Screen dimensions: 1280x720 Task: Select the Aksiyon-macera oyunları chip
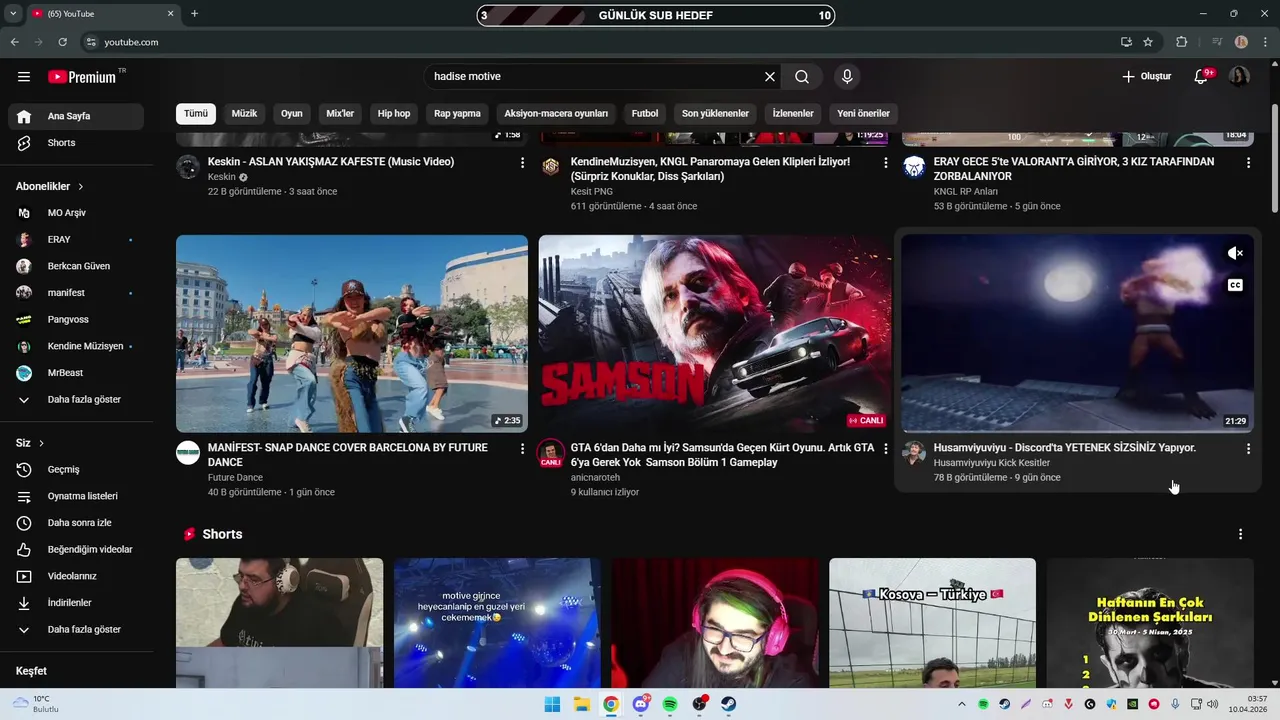click(x=556, y=114)
